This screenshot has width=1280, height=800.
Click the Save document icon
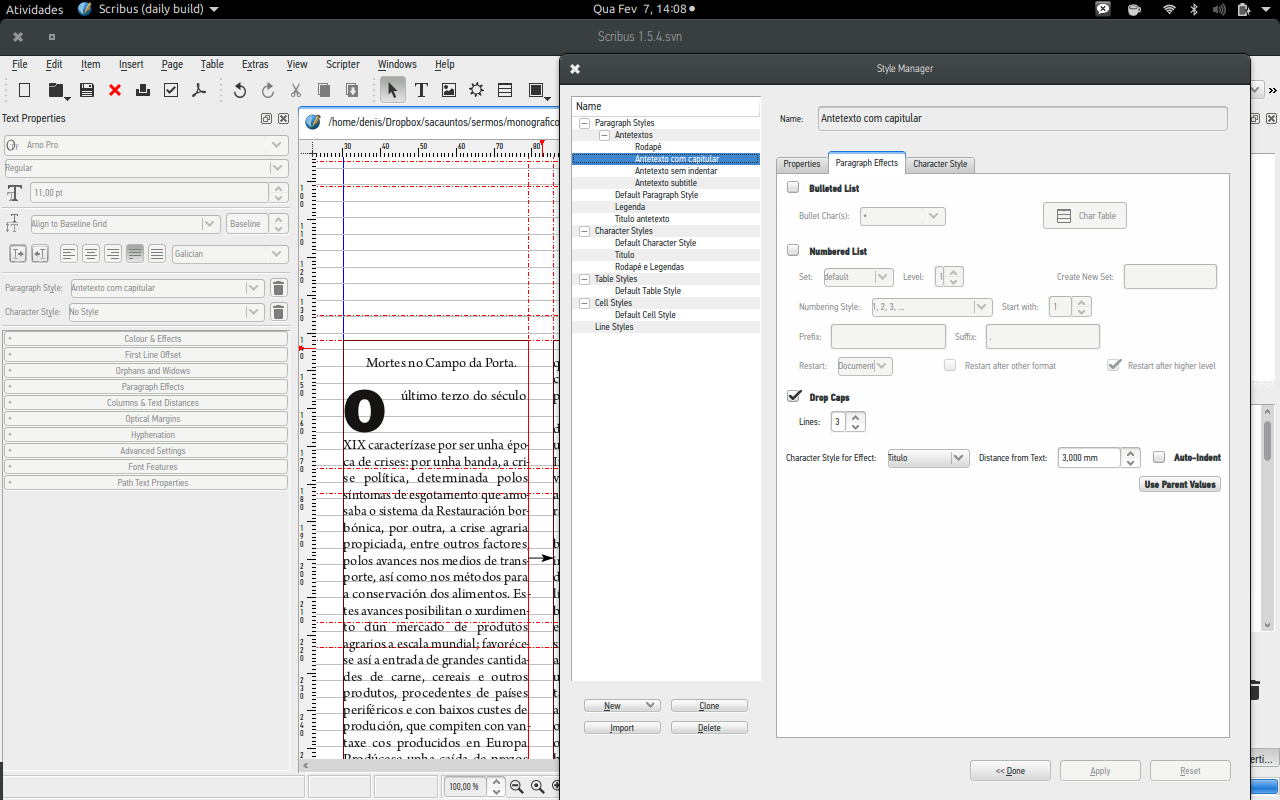(x=87, y=90)
